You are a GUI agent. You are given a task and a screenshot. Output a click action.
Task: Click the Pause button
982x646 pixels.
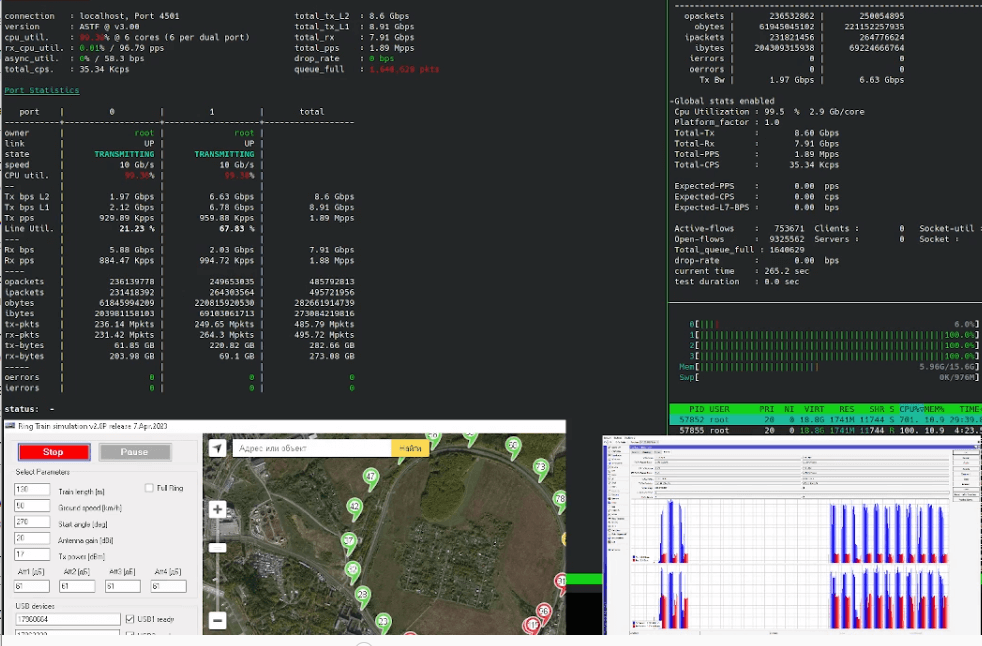(135, 452)
